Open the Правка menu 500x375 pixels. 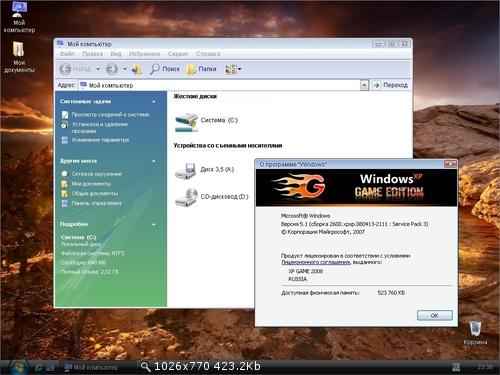tap(92, 54)
